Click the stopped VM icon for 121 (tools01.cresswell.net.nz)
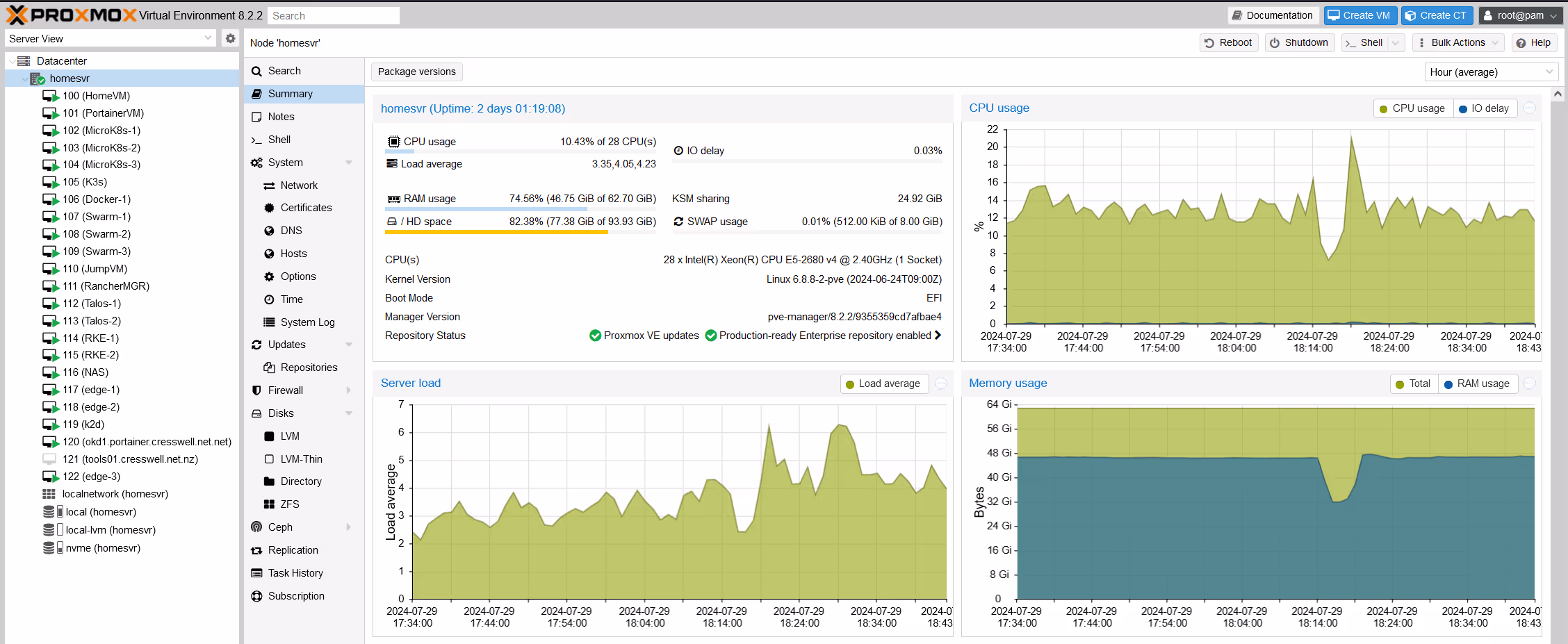The image size is (1568, 644). (49, 459)
